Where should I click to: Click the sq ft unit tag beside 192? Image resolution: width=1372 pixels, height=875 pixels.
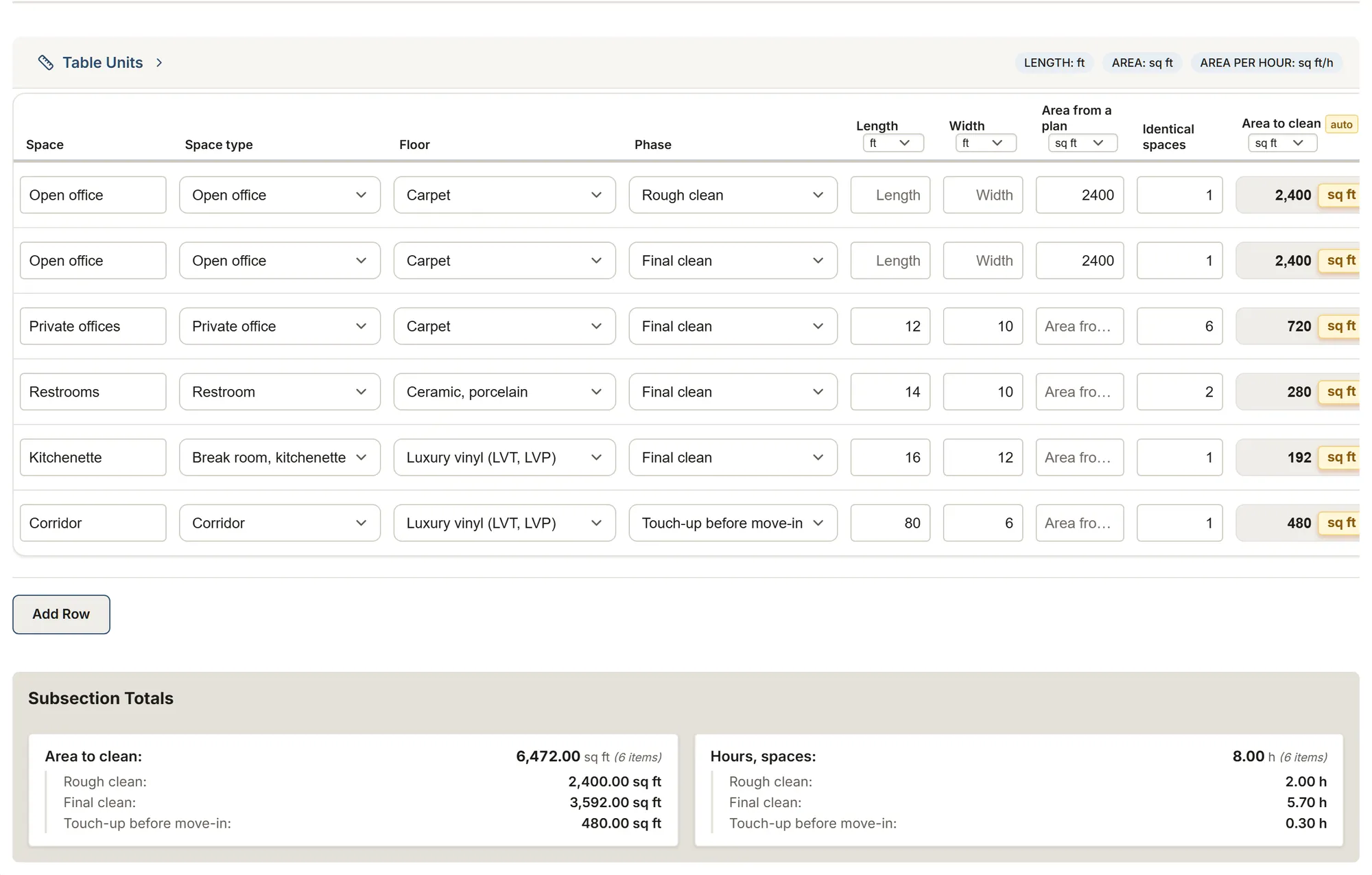pyautogui.click(x=1340, y=457)
